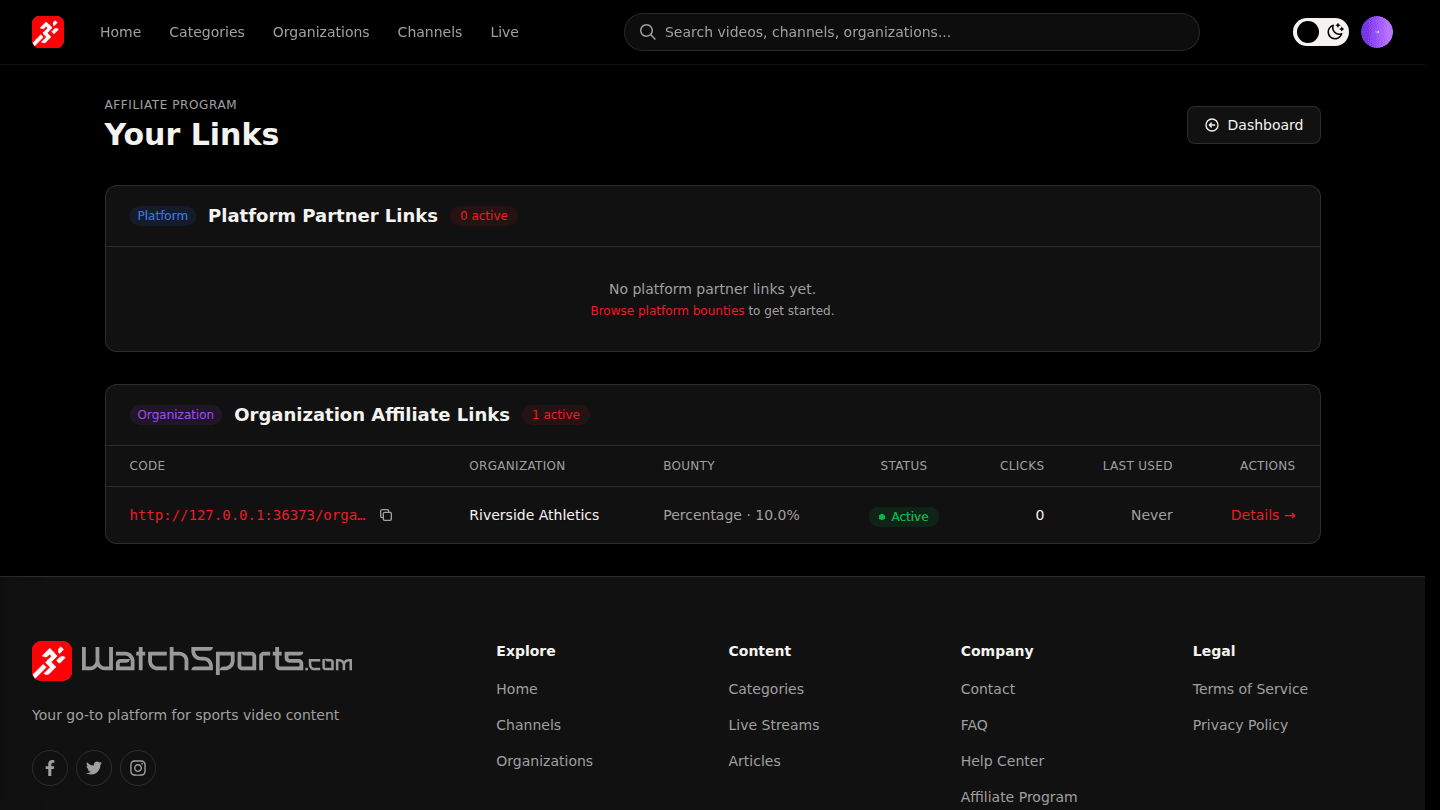The width and height of the screenshot is (1440, 810).
Task: Open the Instagram social link
Action: point(138,768)
